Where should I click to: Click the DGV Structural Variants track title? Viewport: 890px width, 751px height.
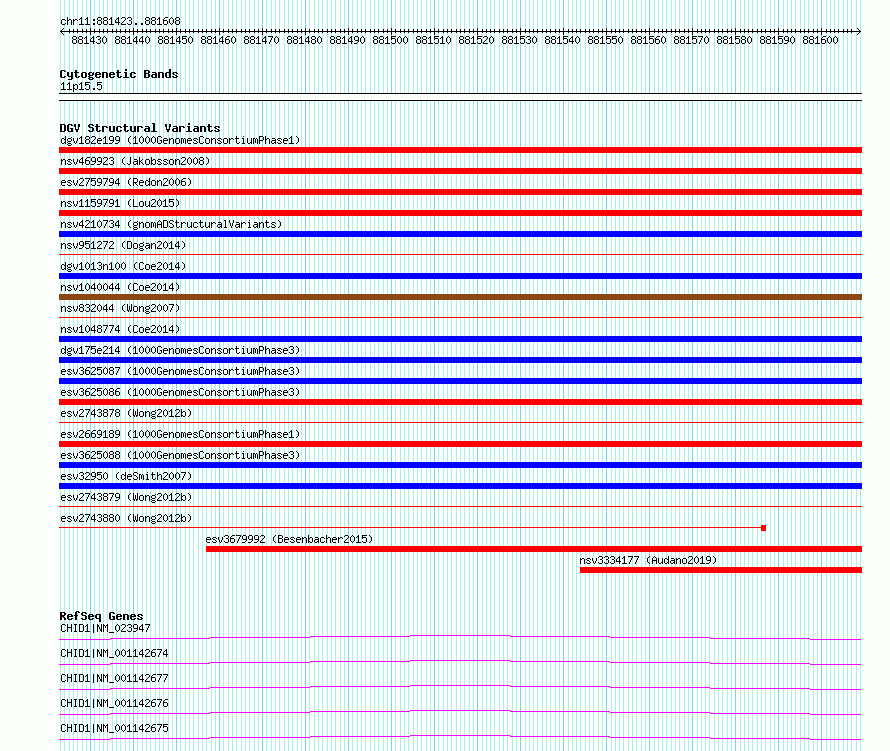[x=140, y=128]
